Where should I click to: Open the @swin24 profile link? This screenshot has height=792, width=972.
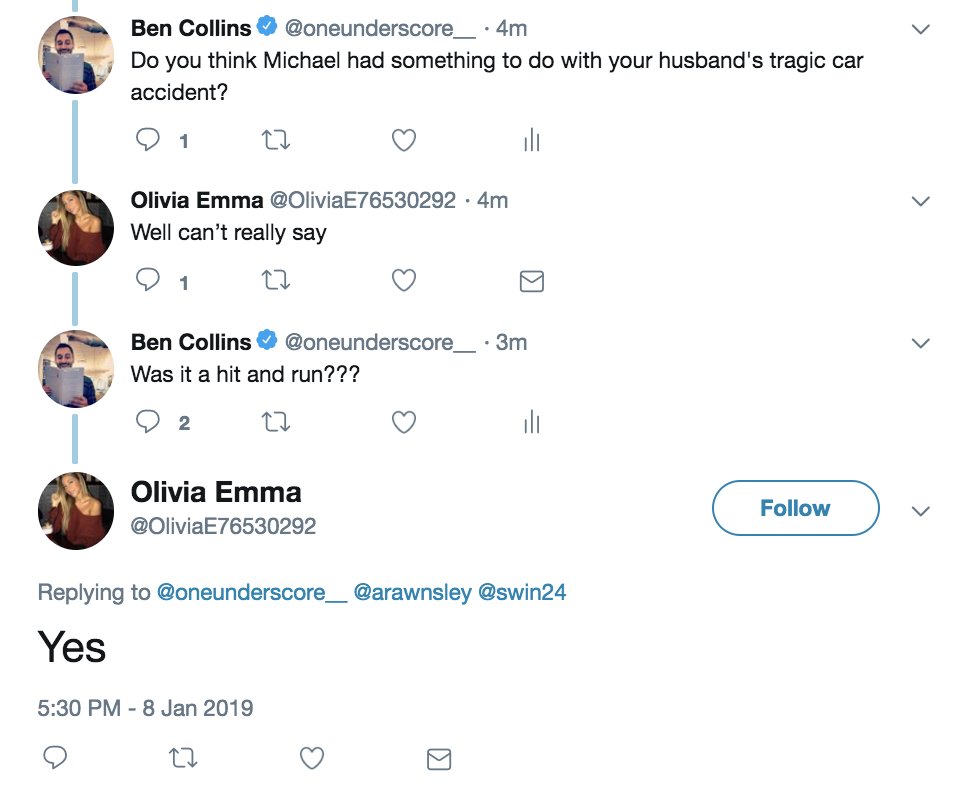point(522,592)
